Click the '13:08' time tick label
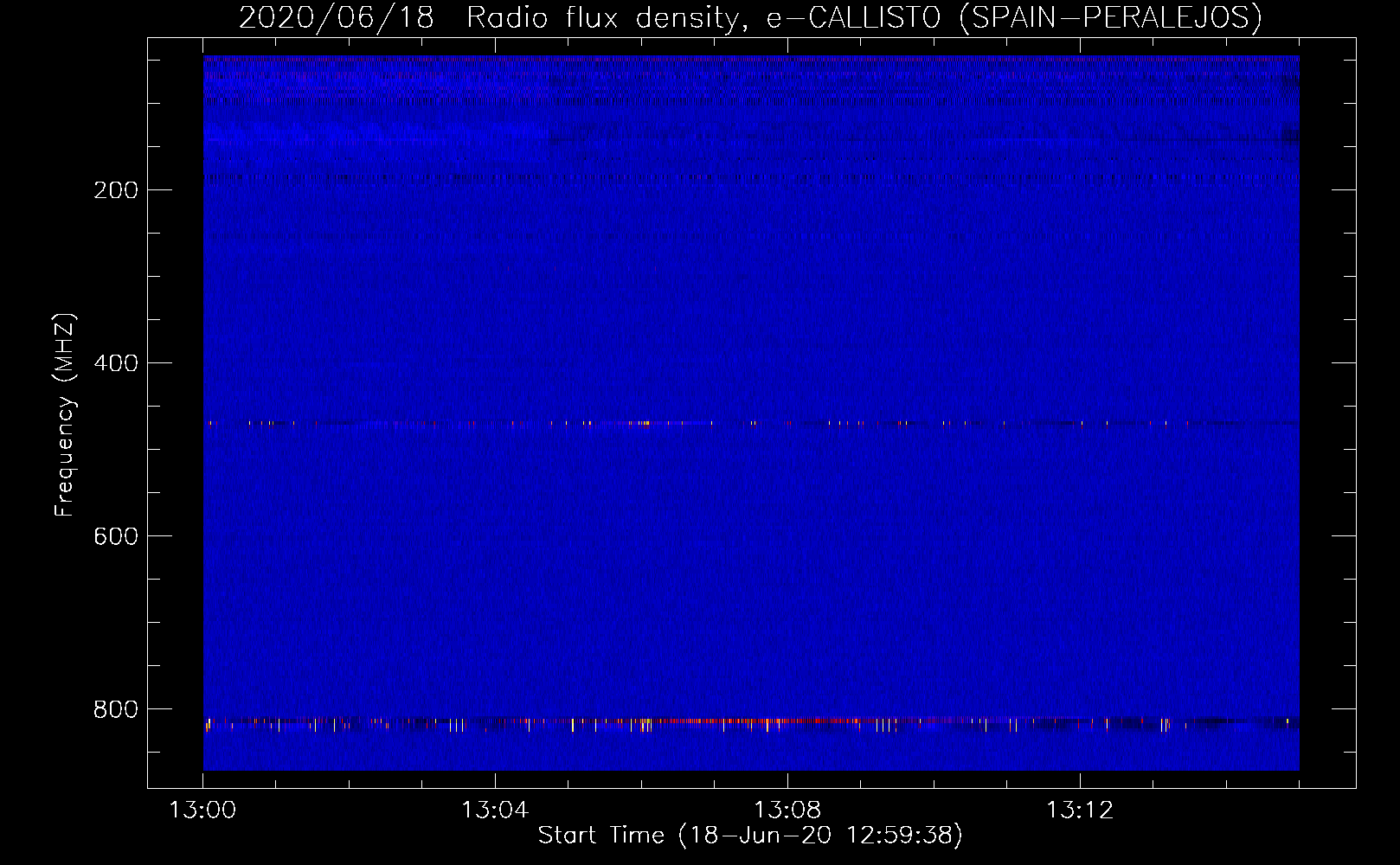The height and width of the screenshot is (865, 1400). (787, 811)
